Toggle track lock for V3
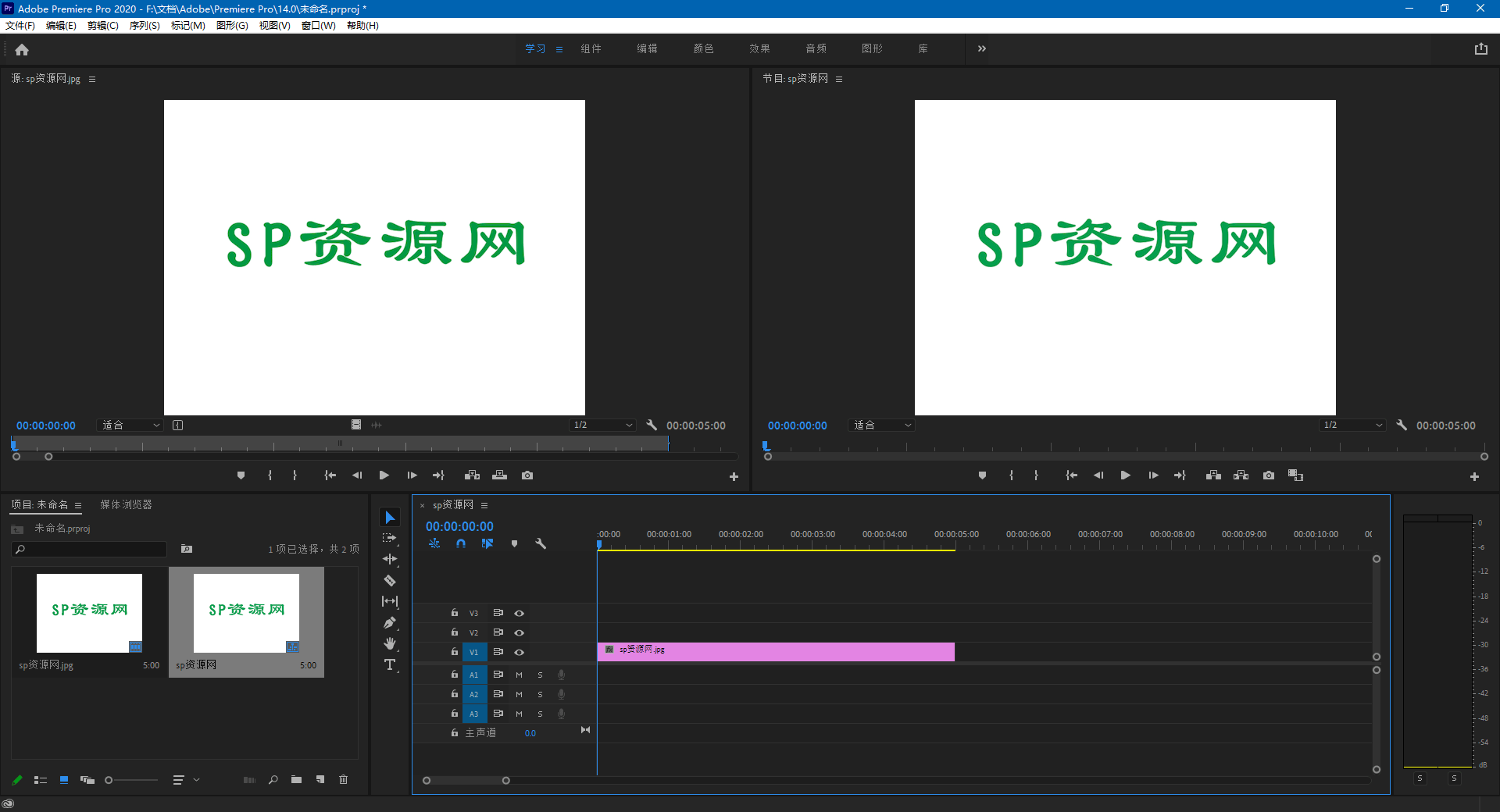Image resolution: width=1500 pixels, height=812 pixels. (x=454, y=613)
